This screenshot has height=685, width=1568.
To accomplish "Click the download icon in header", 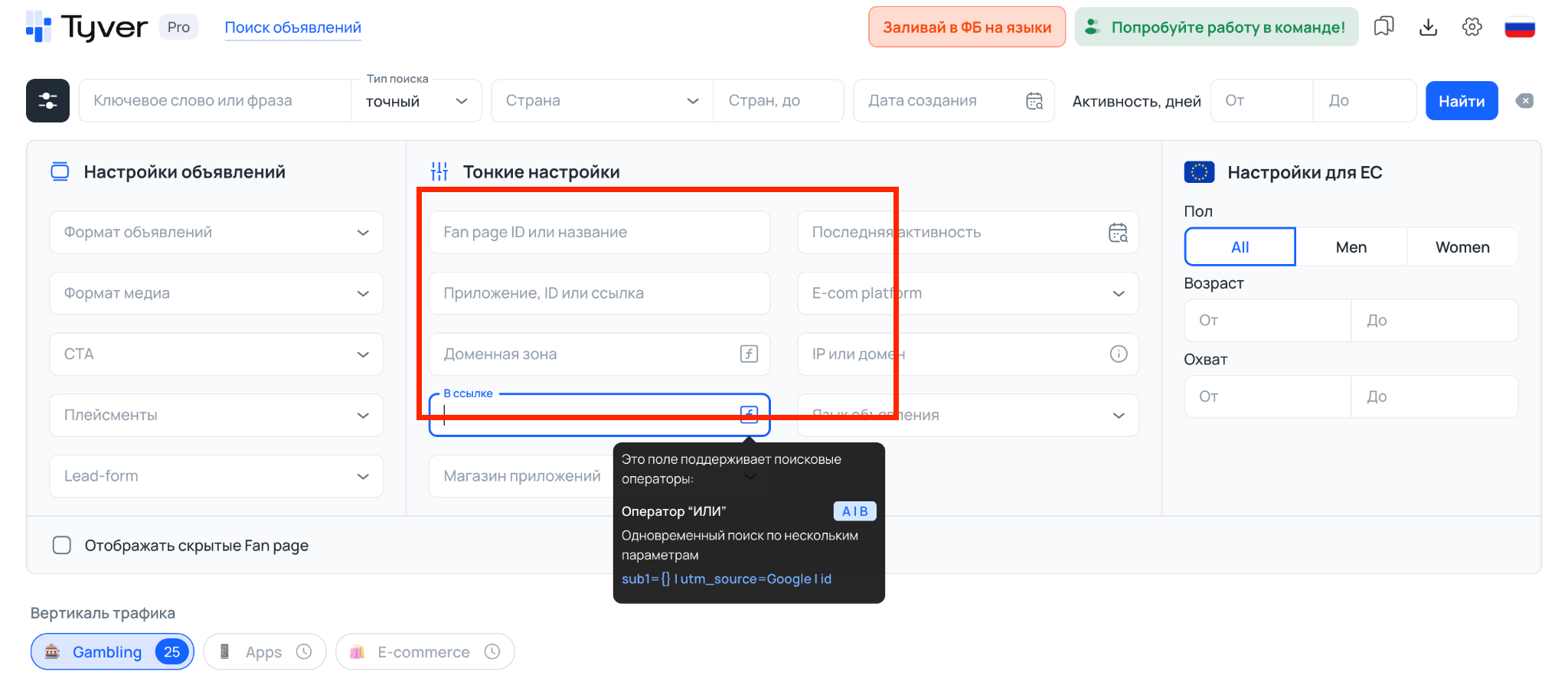I will 1428,27.
